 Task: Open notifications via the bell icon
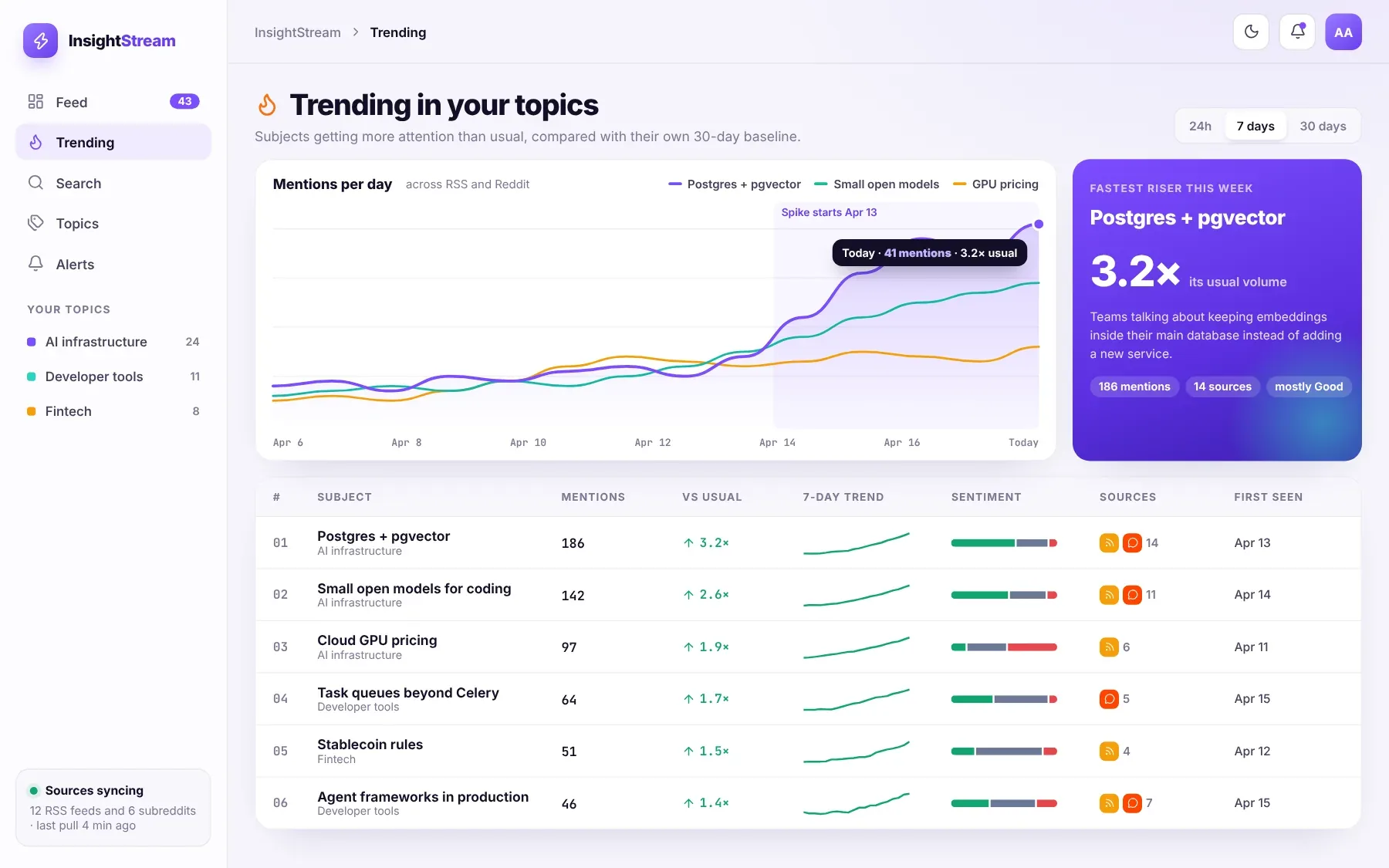pyautogui.click(x=1297, y=32)
